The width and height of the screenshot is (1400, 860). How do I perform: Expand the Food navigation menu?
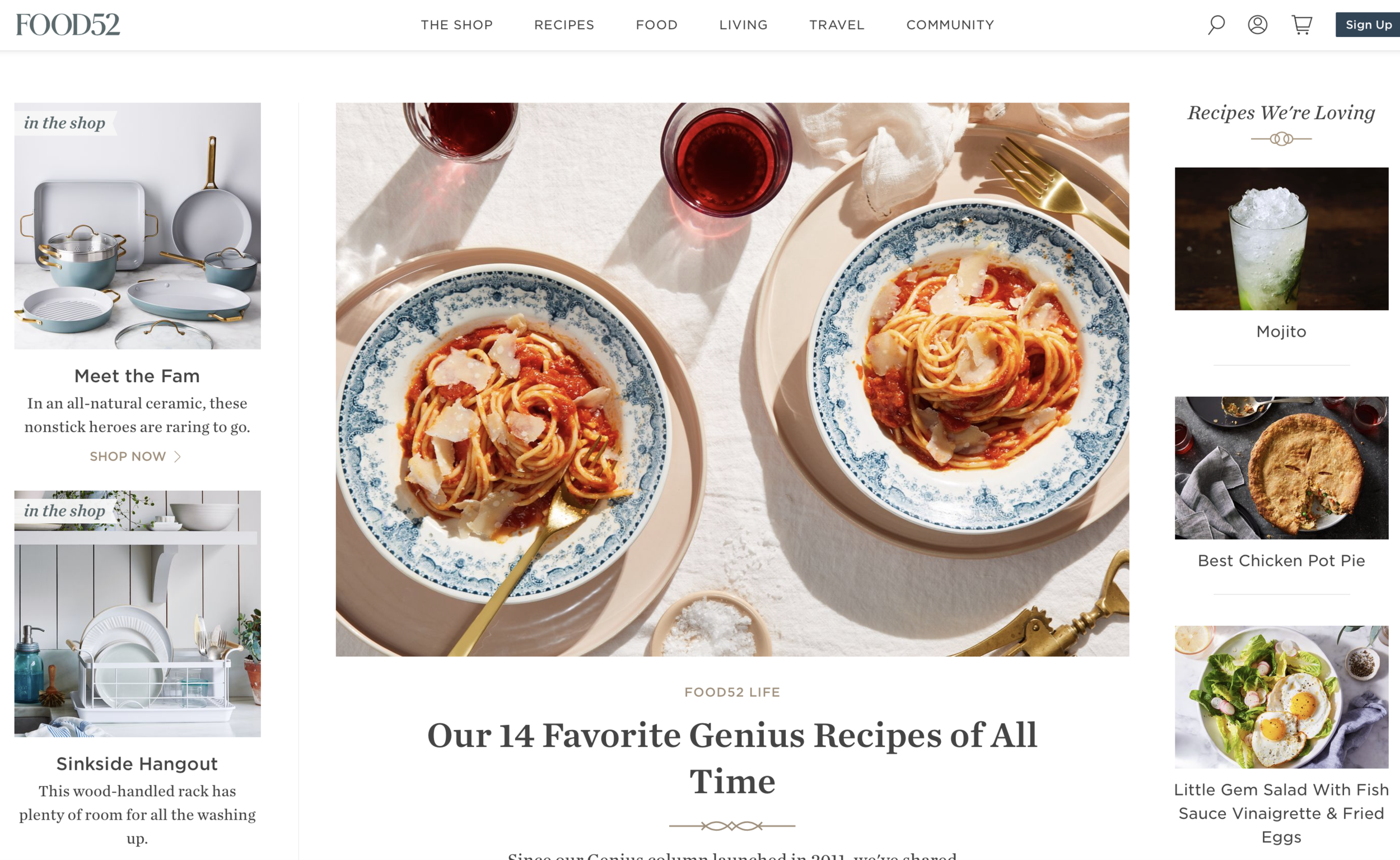[656, 25]
